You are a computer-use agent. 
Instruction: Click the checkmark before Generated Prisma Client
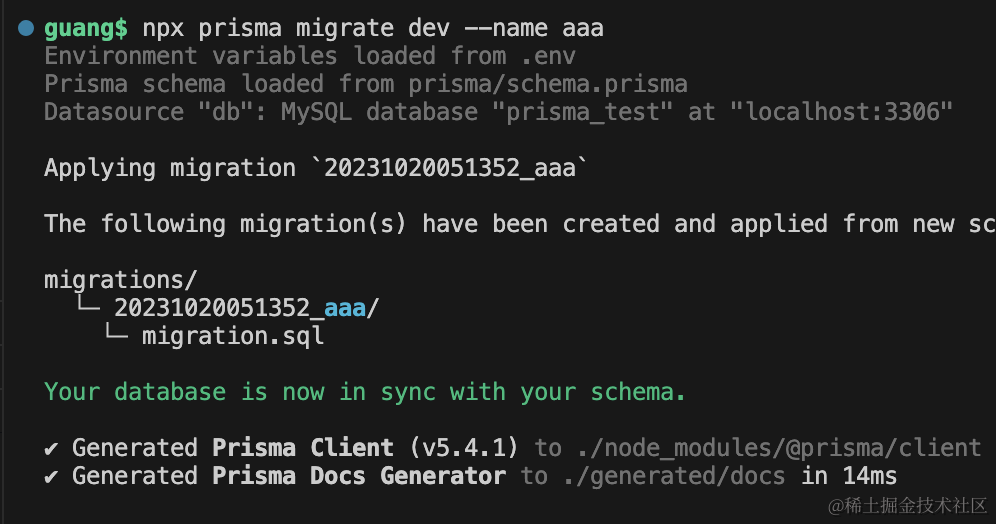51,447
